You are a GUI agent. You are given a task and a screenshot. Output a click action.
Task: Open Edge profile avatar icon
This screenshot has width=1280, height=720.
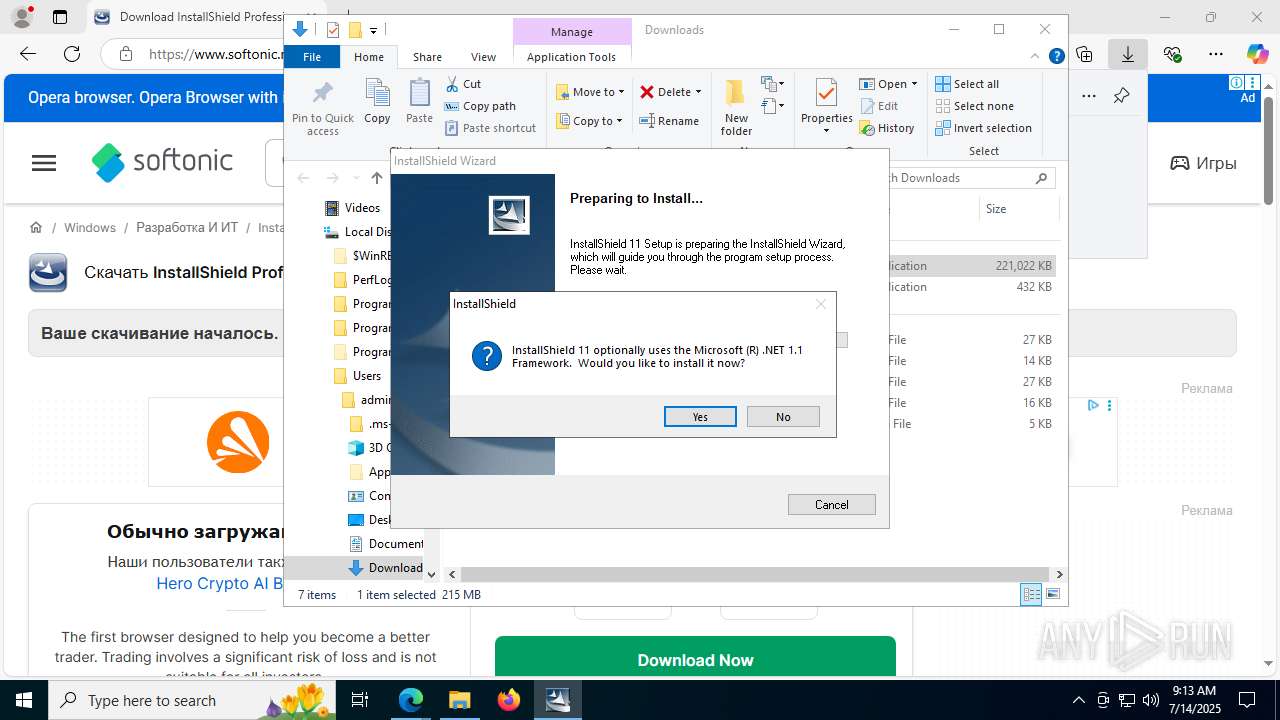(22, 17)
